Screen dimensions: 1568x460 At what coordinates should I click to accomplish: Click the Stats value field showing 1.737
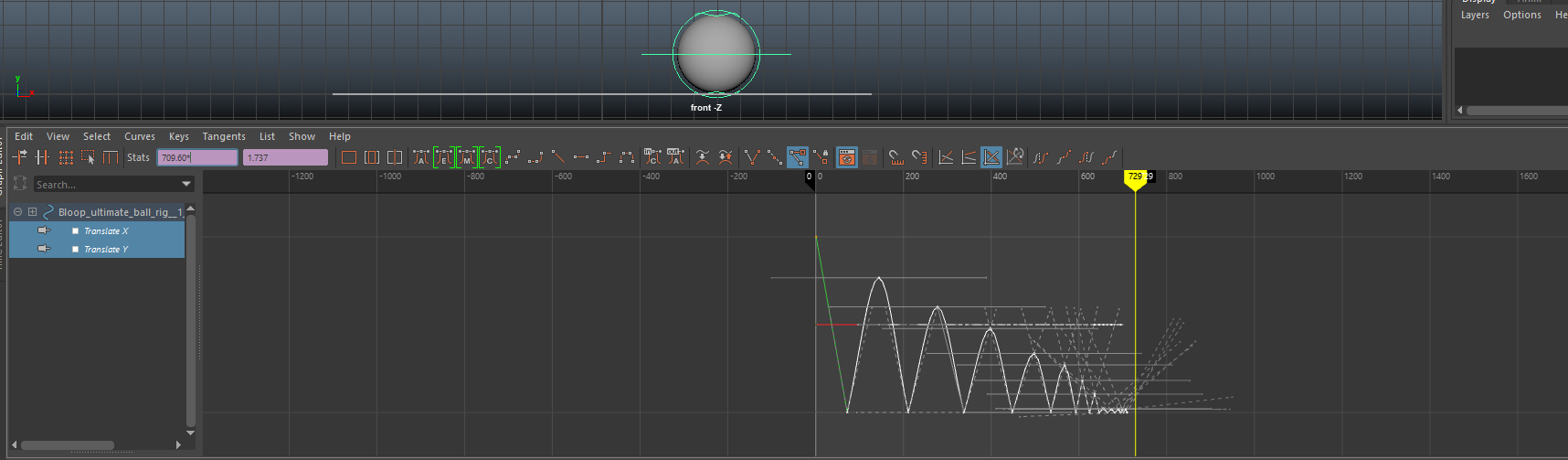[x=285, y=157]
